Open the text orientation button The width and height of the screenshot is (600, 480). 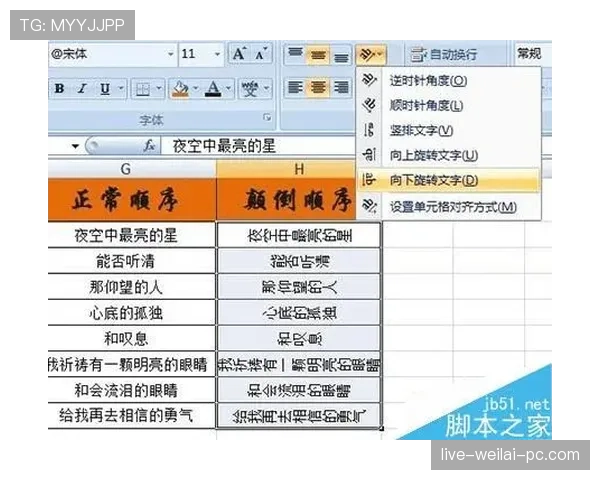370,55
